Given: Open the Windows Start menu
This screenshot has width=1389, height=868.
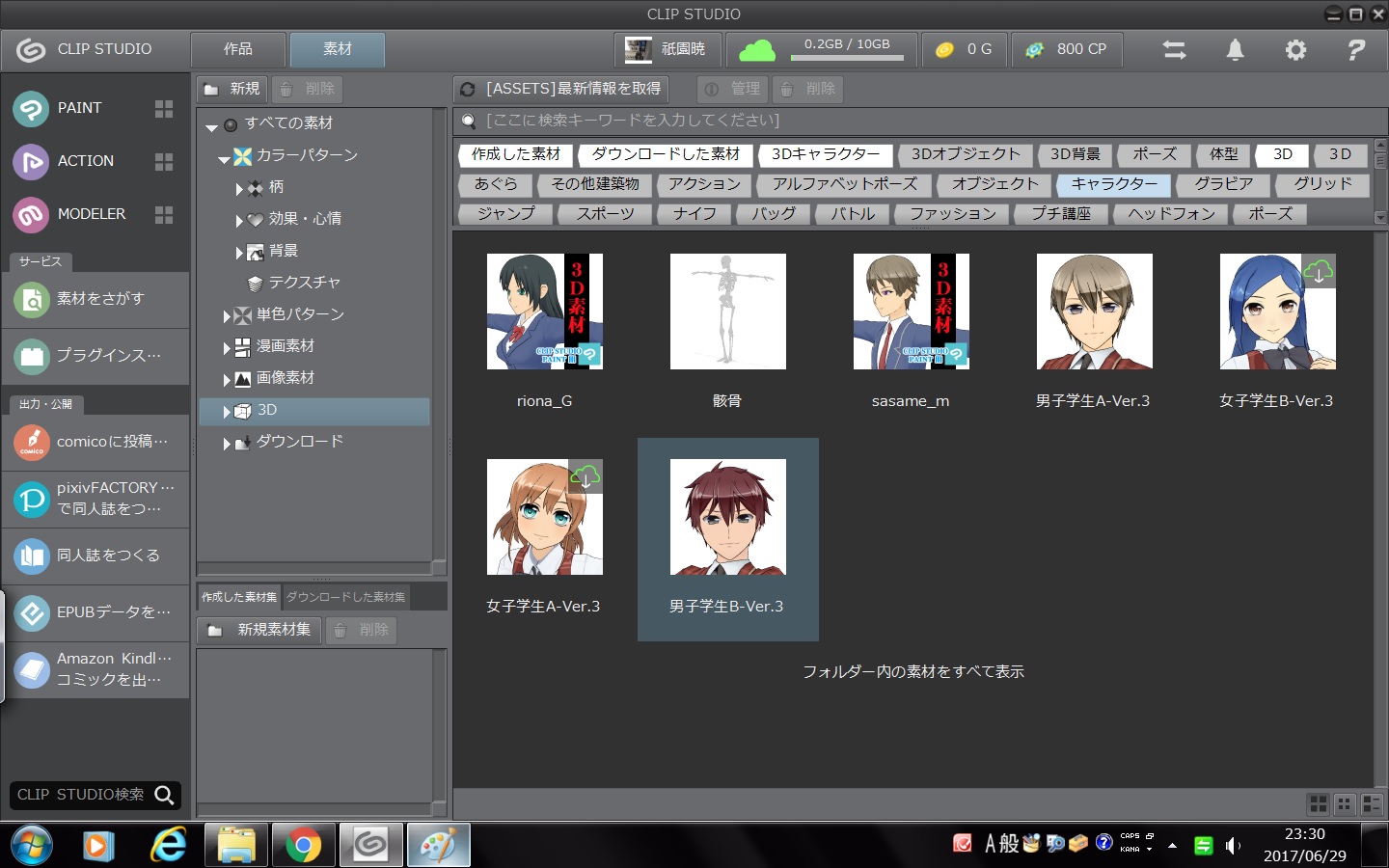Looking at the screenshot, I should tap(32, 846).
